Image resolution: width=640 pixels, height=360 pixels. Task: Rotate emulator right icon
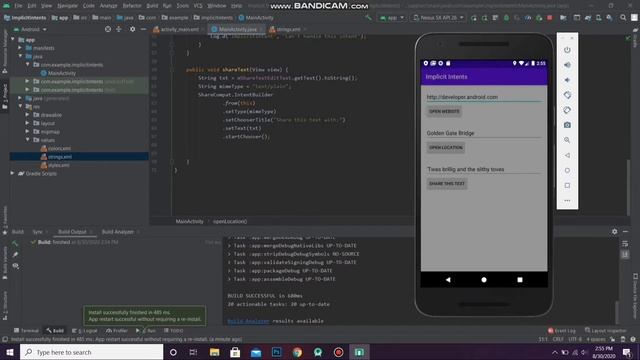(x=567, y=110)
